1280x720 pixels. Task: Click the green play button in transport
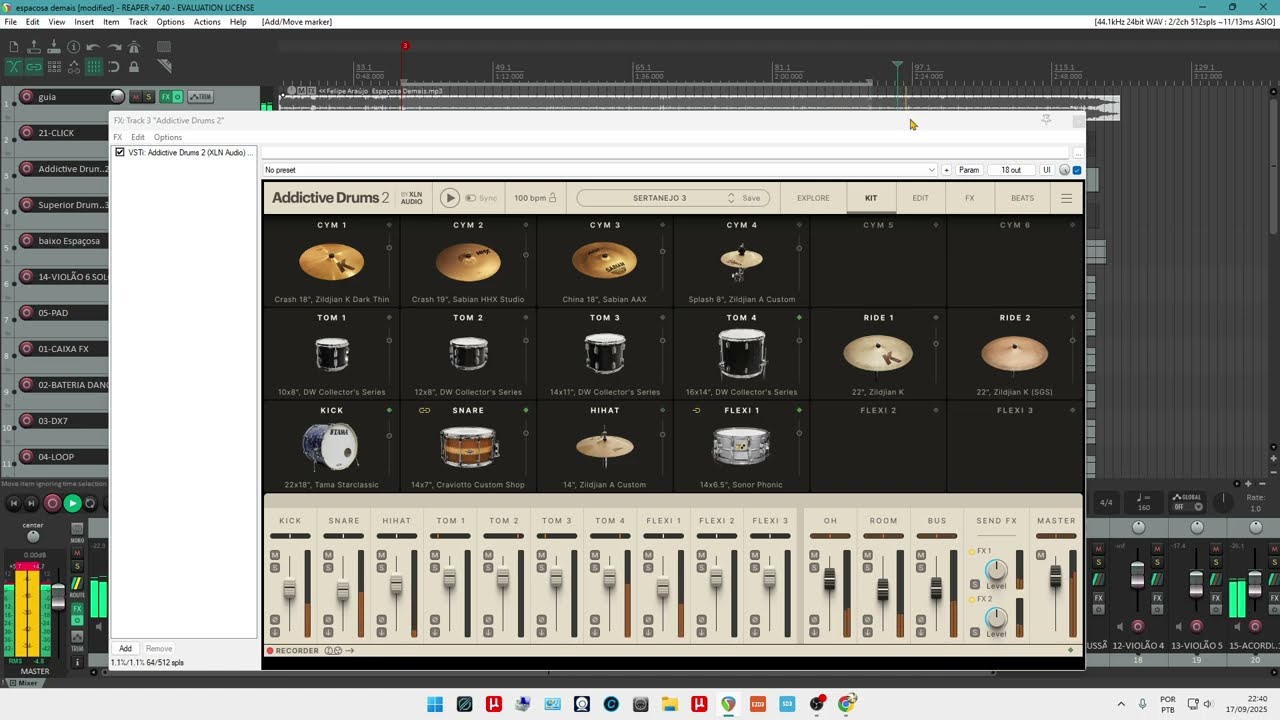pyautogui.click(x=72, y=504)
